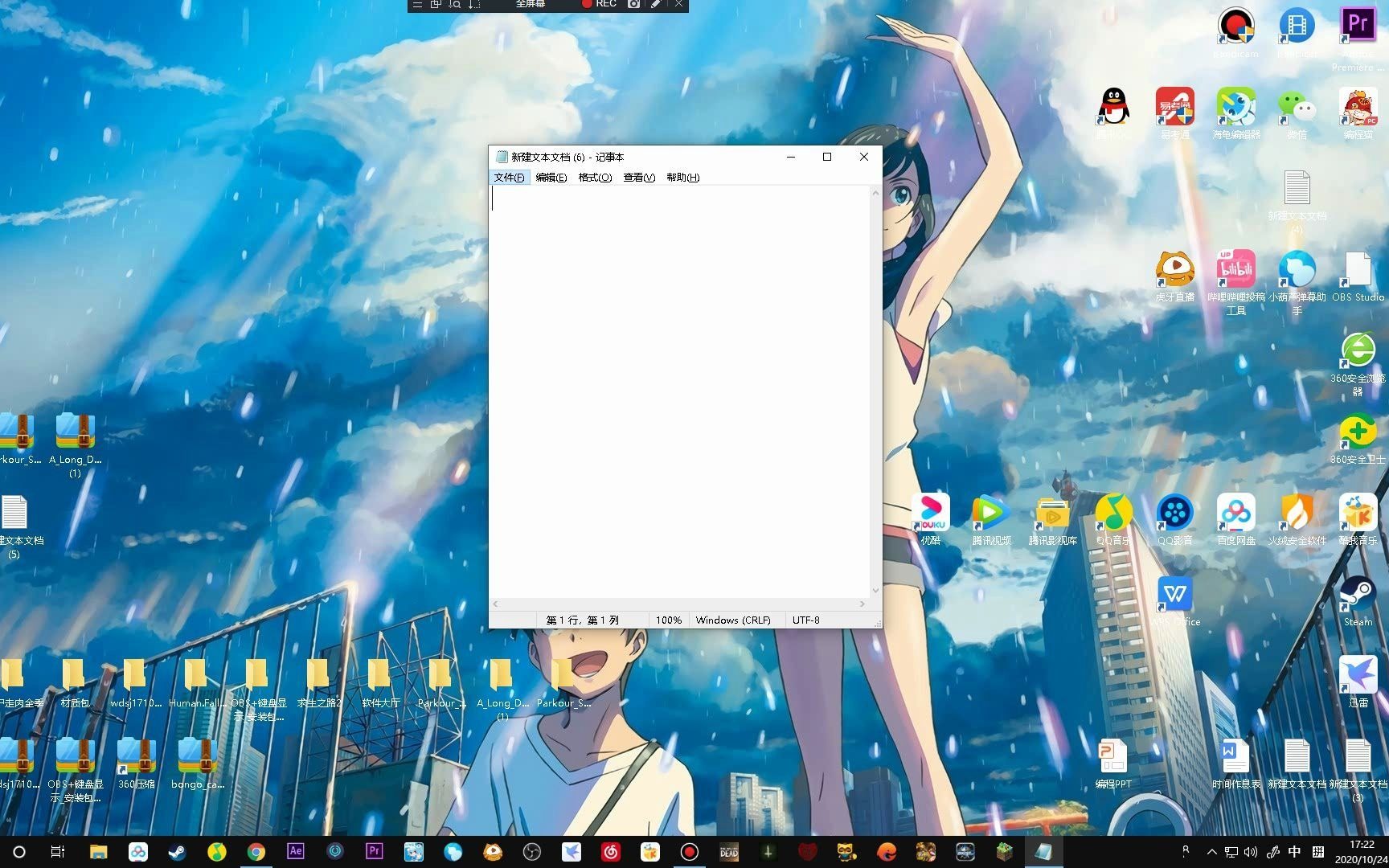
Task: Click the volume speaker tray icon
Action: pos(1251,852)
